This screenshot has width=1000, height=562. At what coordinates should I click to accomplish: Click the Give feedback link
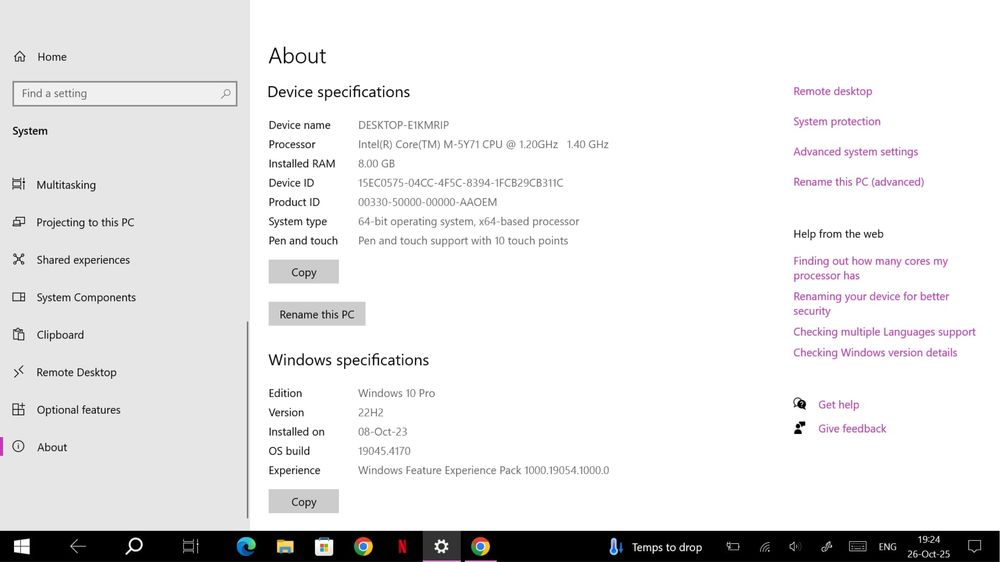(x=852, y=429)
